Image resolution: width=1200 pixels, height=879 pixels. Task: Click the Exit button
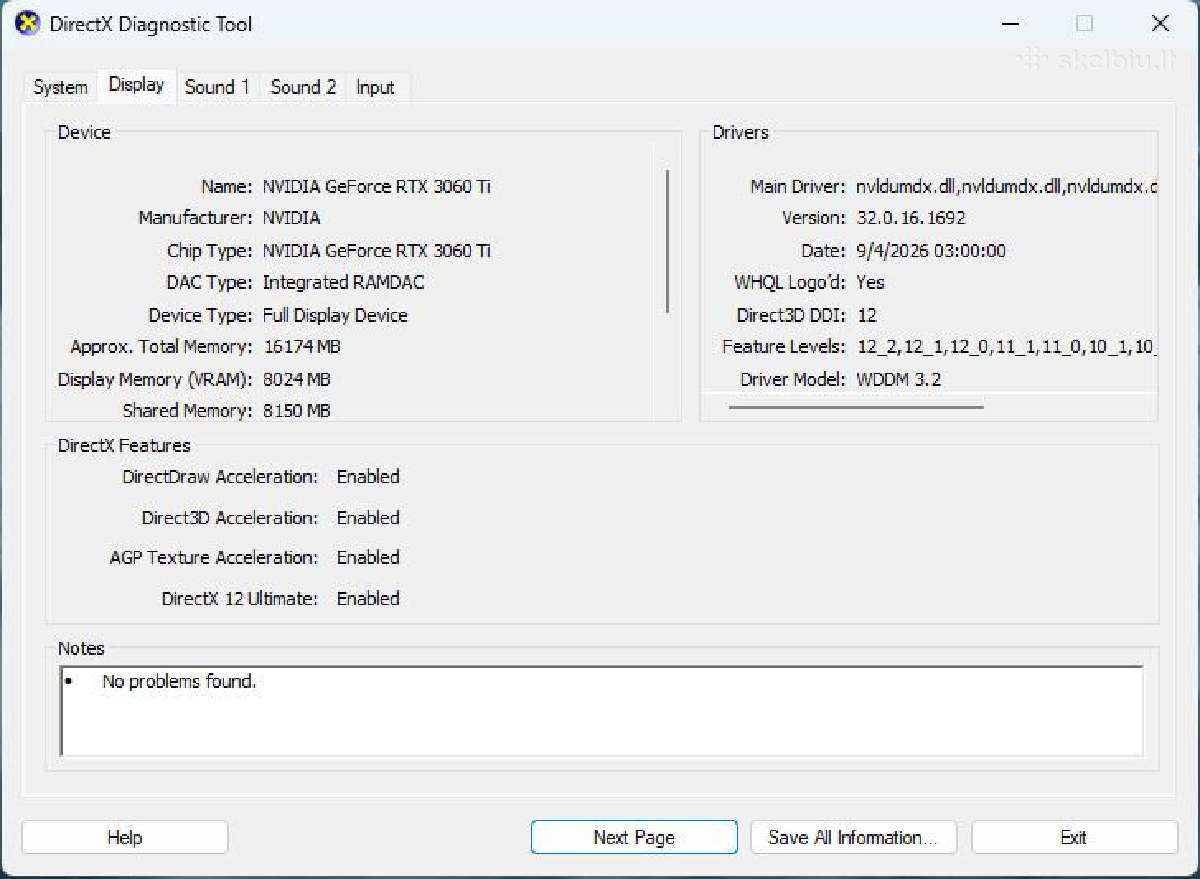[1074, 838]
